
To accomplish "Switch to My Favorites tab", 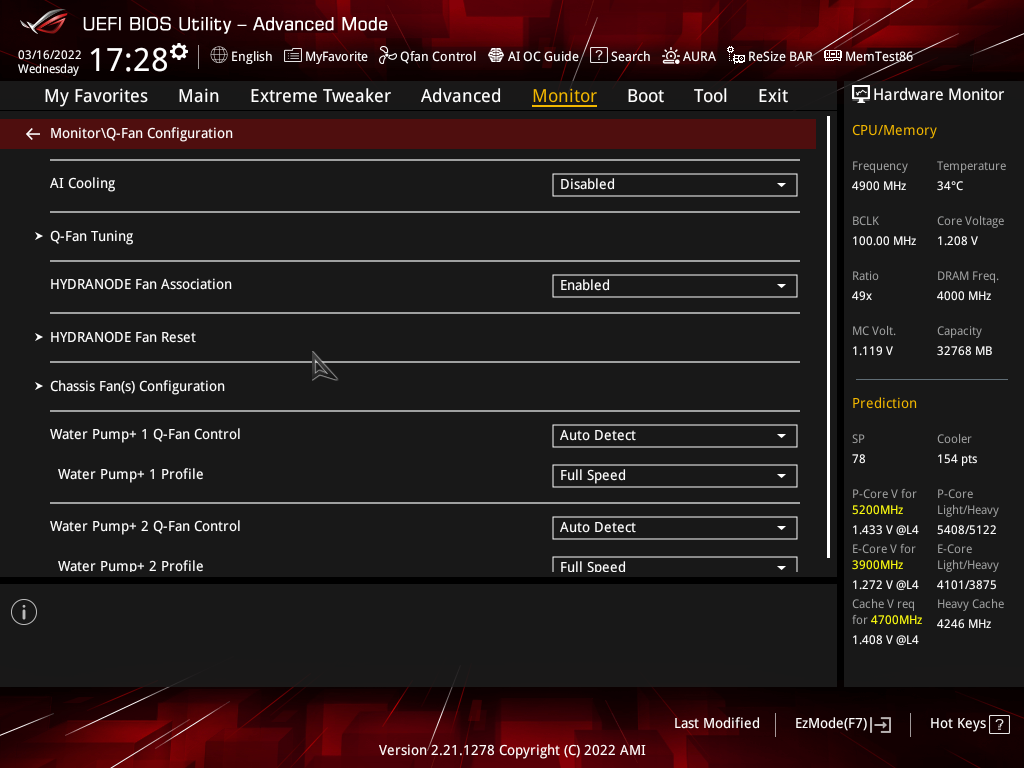I will (96, 96).
